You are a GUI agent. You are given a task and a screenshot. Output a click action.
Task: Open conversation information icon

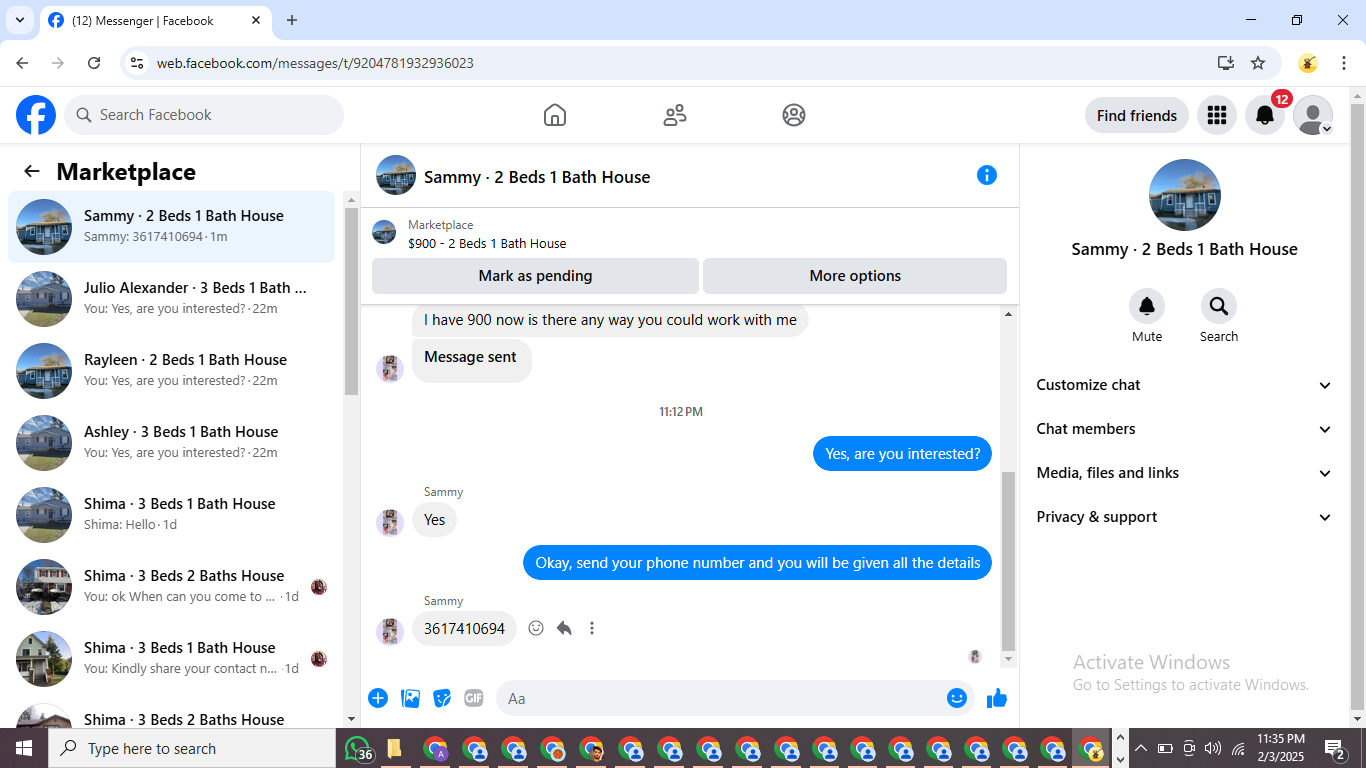tap(987, 175)
